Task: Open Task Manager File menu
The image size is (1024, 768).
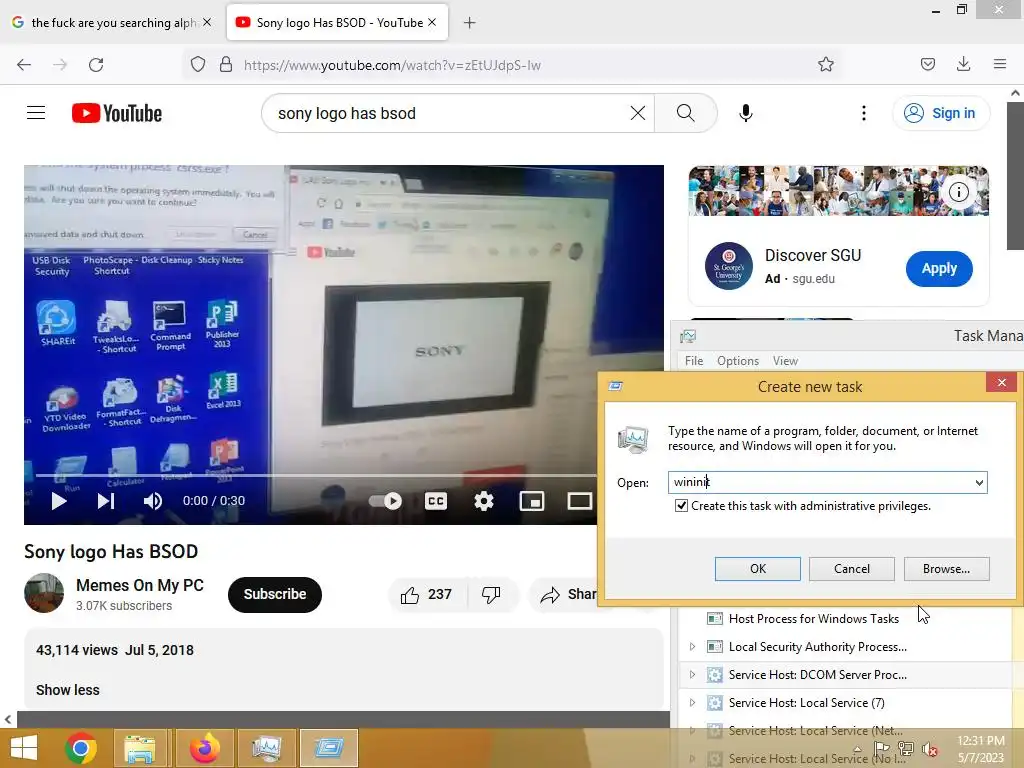Action: click(694, 360)
